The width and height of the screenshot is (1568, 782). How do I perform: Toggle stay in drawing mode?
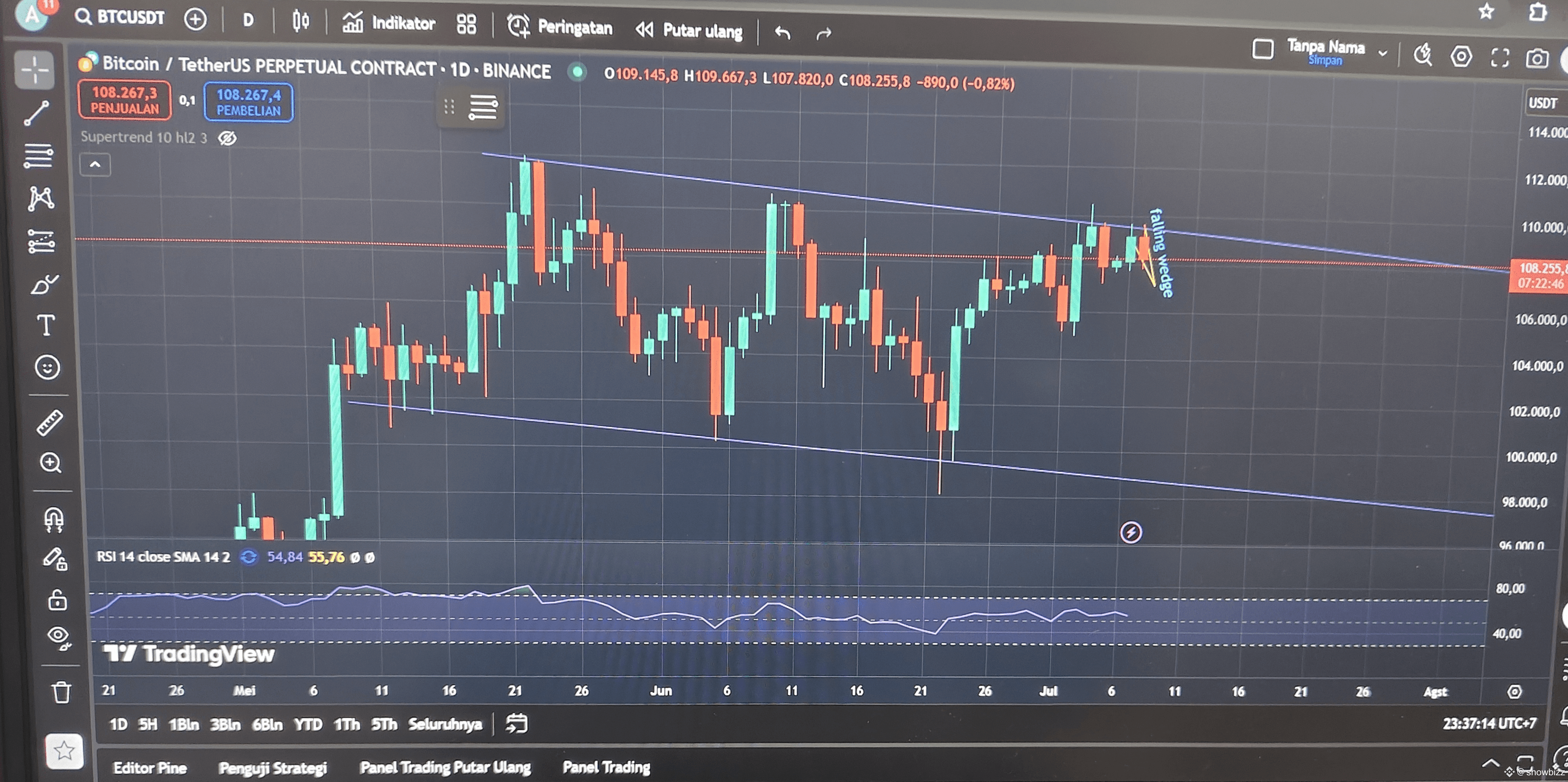(55, 559)
